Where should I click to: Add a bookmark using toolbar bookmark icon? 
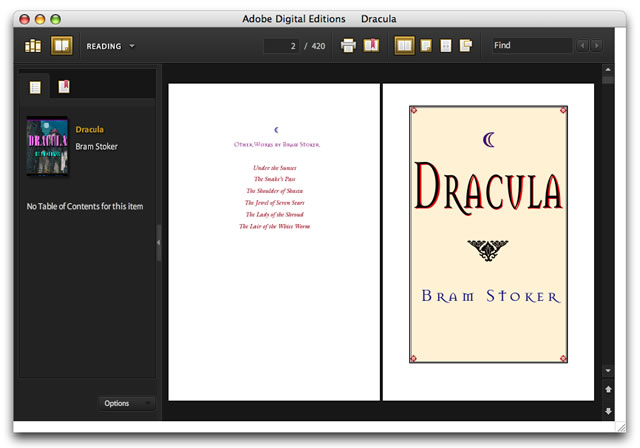pyautogui.click(x=371, y=45)
